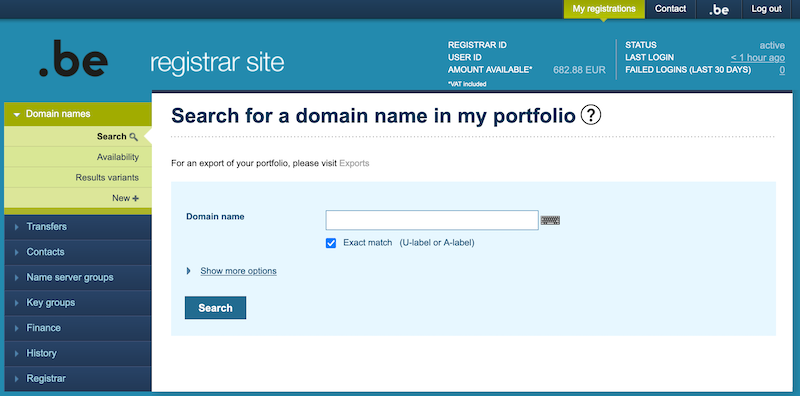Click the 'Exact match' label text

point(368,242)
